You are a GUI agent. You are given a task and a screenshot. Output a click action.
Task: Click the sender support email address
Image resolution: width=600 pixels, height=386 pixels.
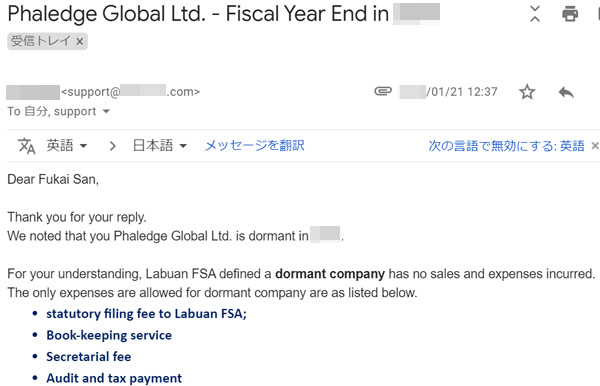coord(130,92)
